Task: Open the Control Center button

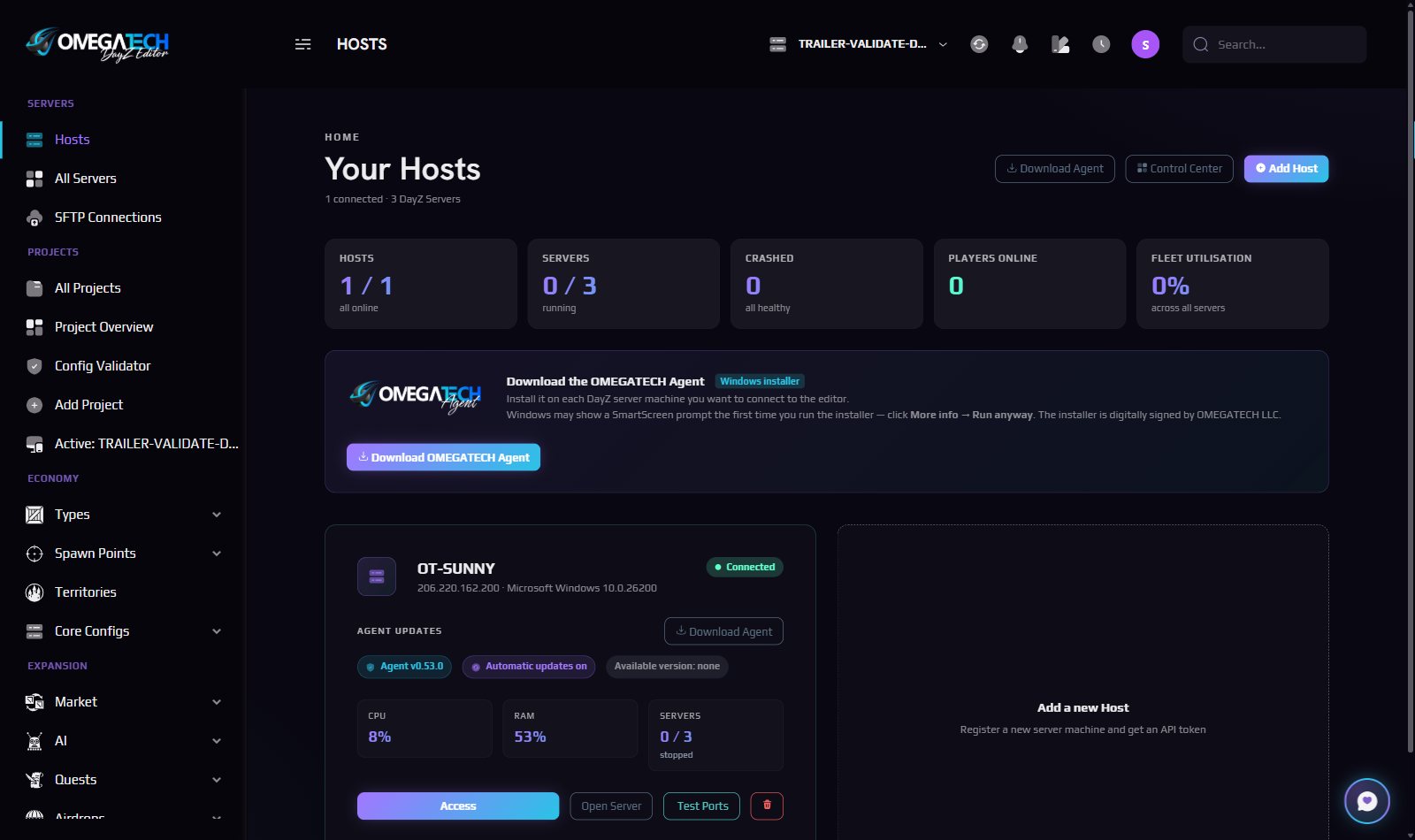Action: [x=1179, y=169]
